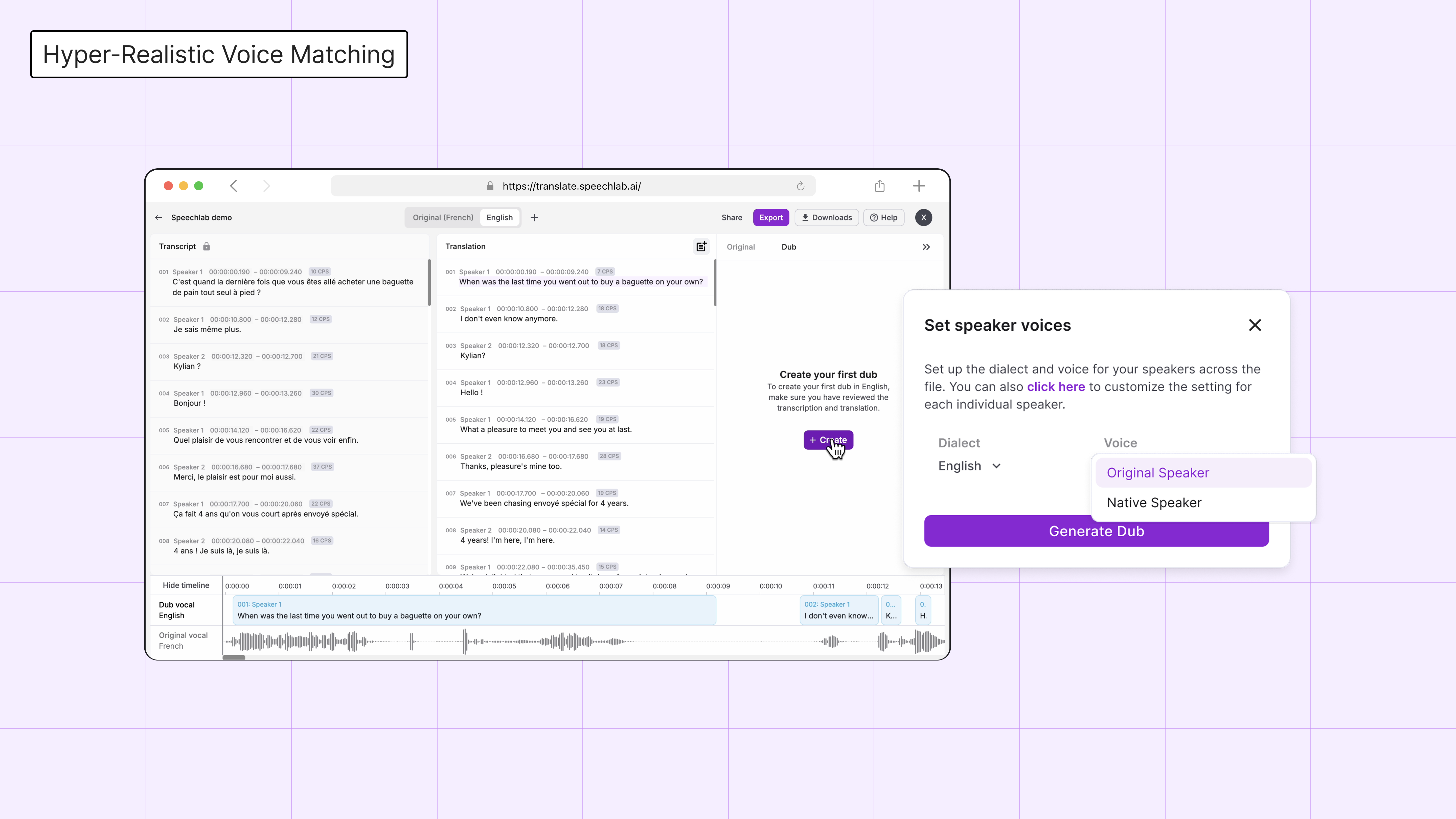The width and height of the screenshot is (1456, 819).
Task: Collapse the dub panel with double chevron
Action: [926, 247]
